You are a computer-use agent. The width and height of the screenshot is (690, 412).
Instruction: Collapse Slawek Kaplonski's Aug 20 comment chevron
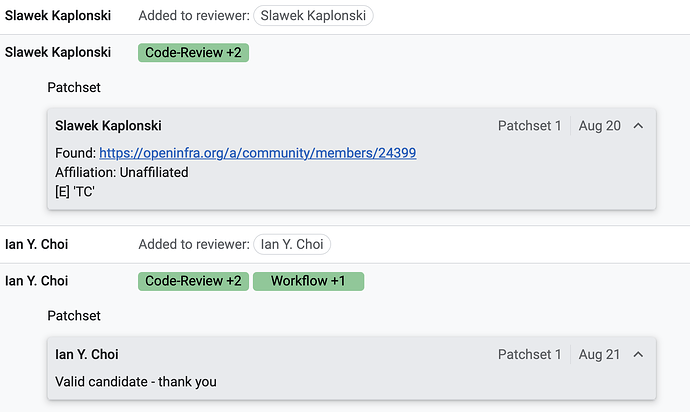click(x=638, y=126)
